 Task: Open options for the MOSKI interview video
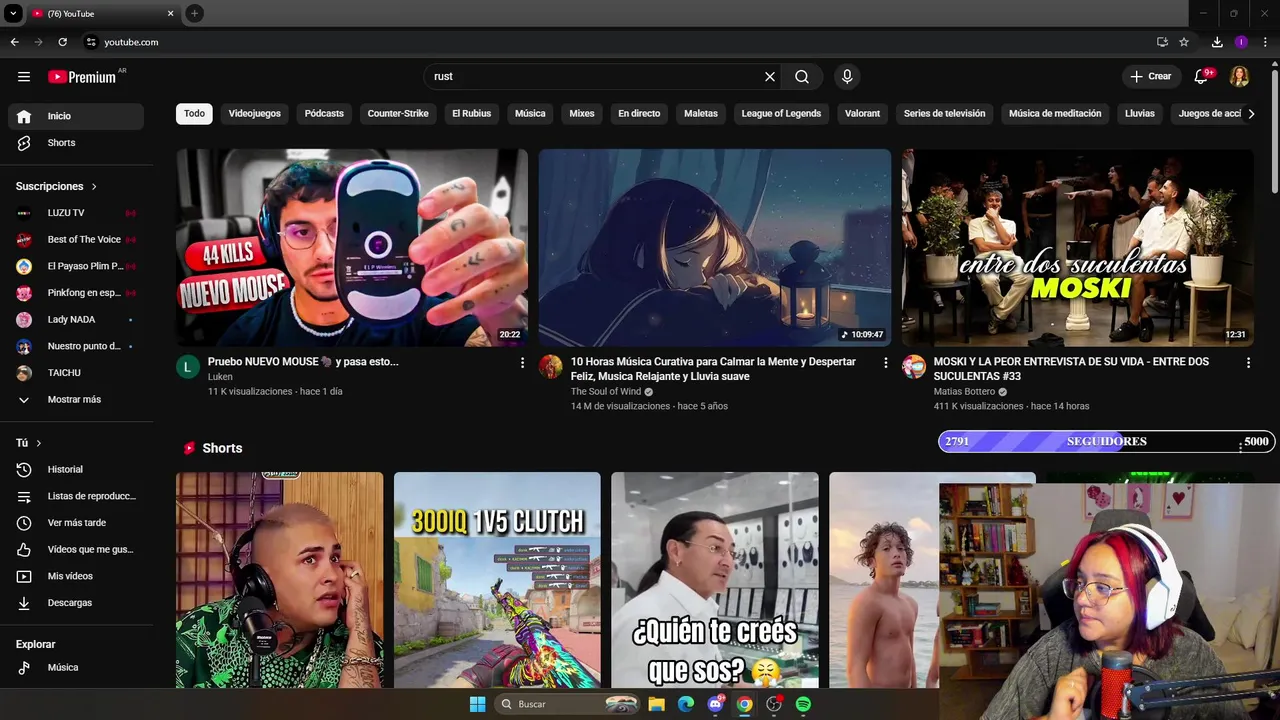coord(1248,363)
